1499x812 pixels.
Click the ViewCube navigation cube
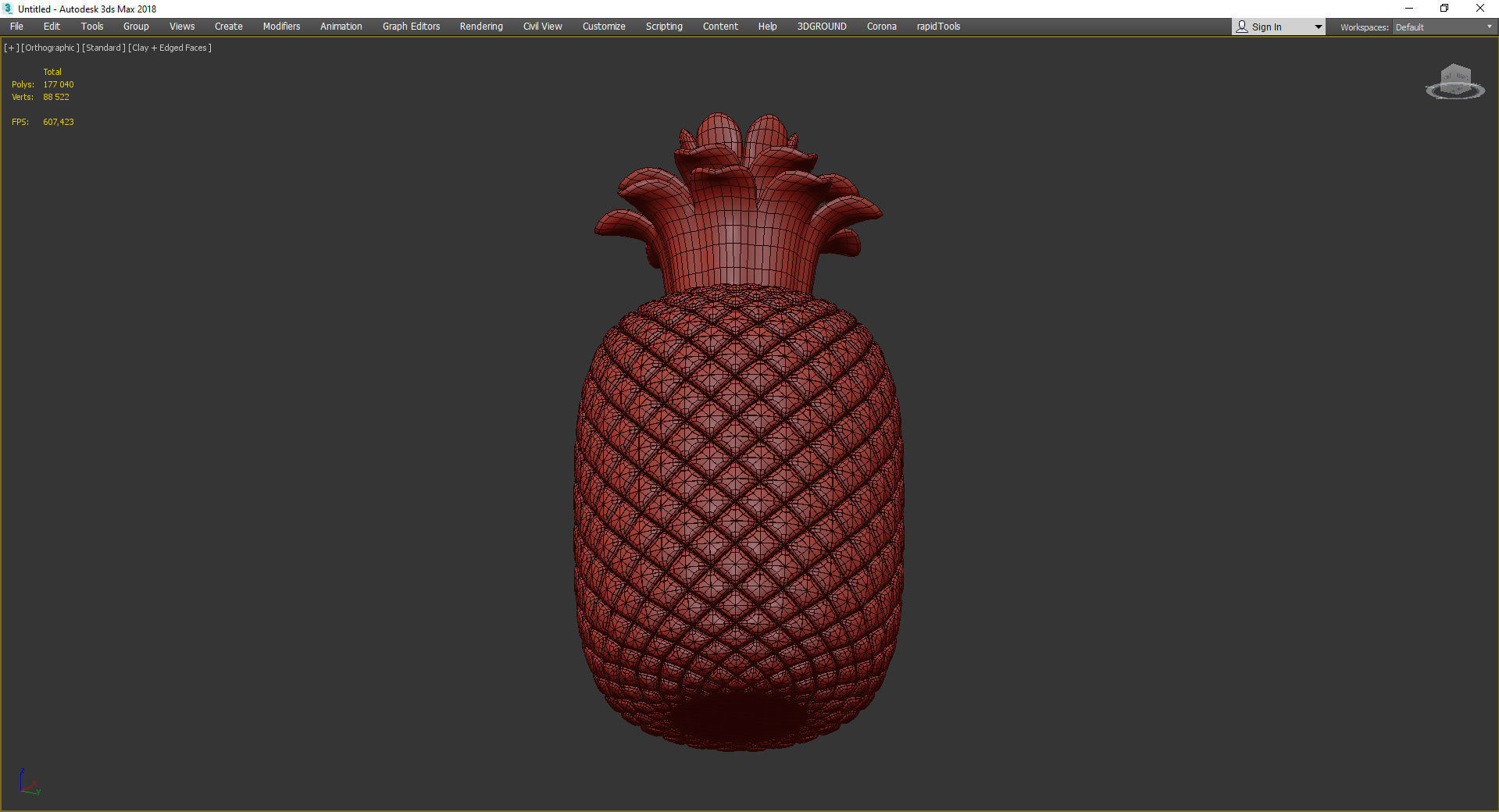[x=1454, y=78]
